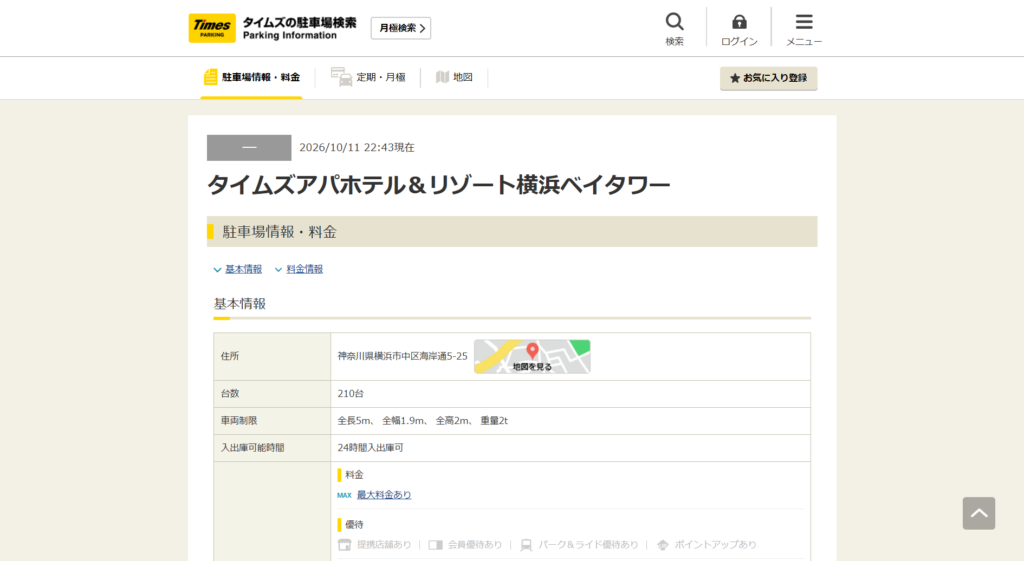Open the 最大料金あり link

[x=384, y=495]
